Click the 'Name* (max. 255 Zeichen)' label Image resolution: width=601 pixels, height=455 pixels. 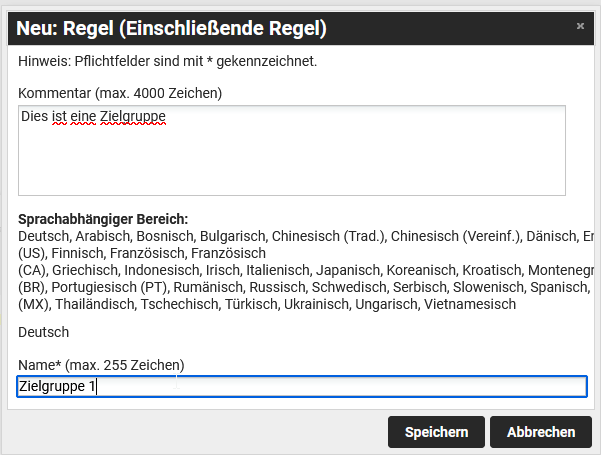click(x=101, y=364)
